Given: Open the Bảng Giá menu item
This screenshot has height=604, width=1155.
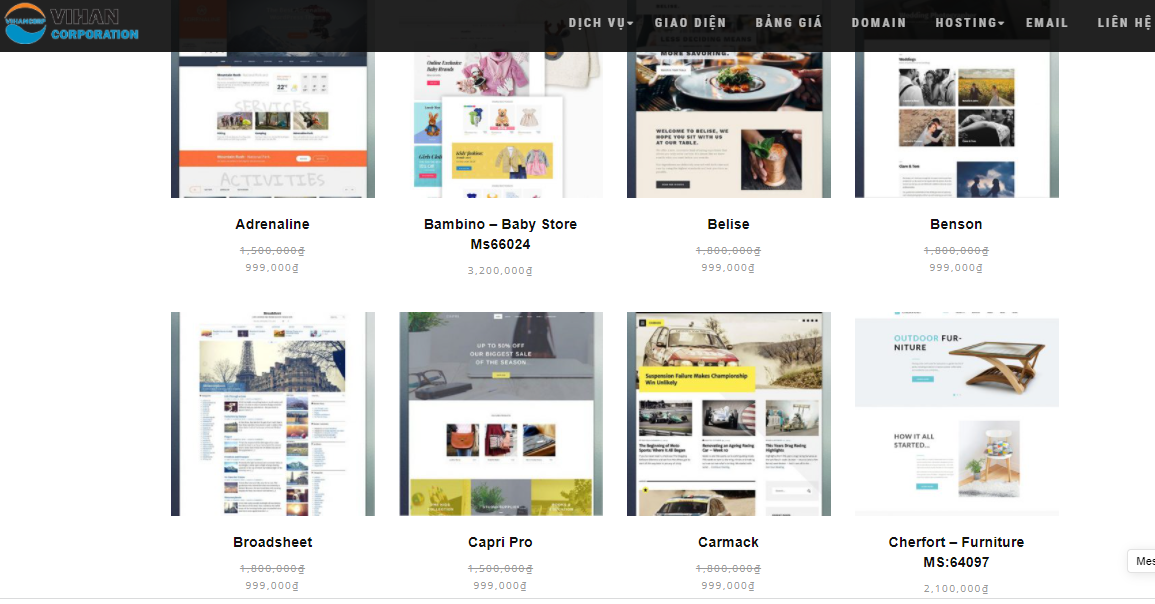Looking at the screenshot, I should click(x=789, y=23).
